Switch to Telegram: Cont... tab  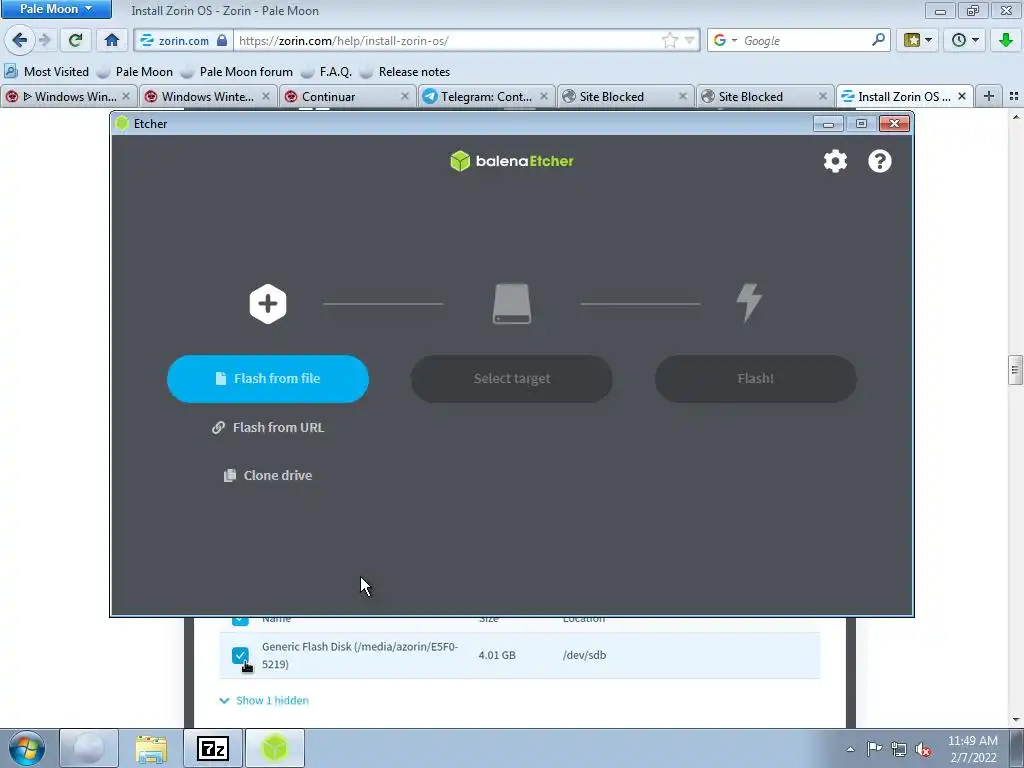(x=485, y=97)
